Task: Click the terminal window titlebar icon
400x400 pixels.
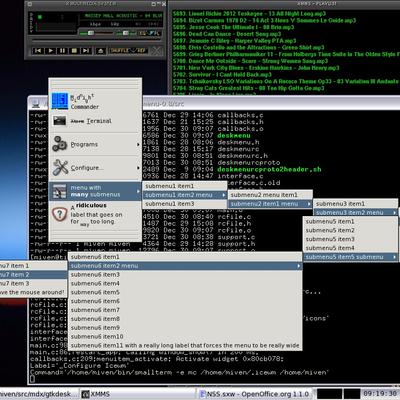Action: 35,104
